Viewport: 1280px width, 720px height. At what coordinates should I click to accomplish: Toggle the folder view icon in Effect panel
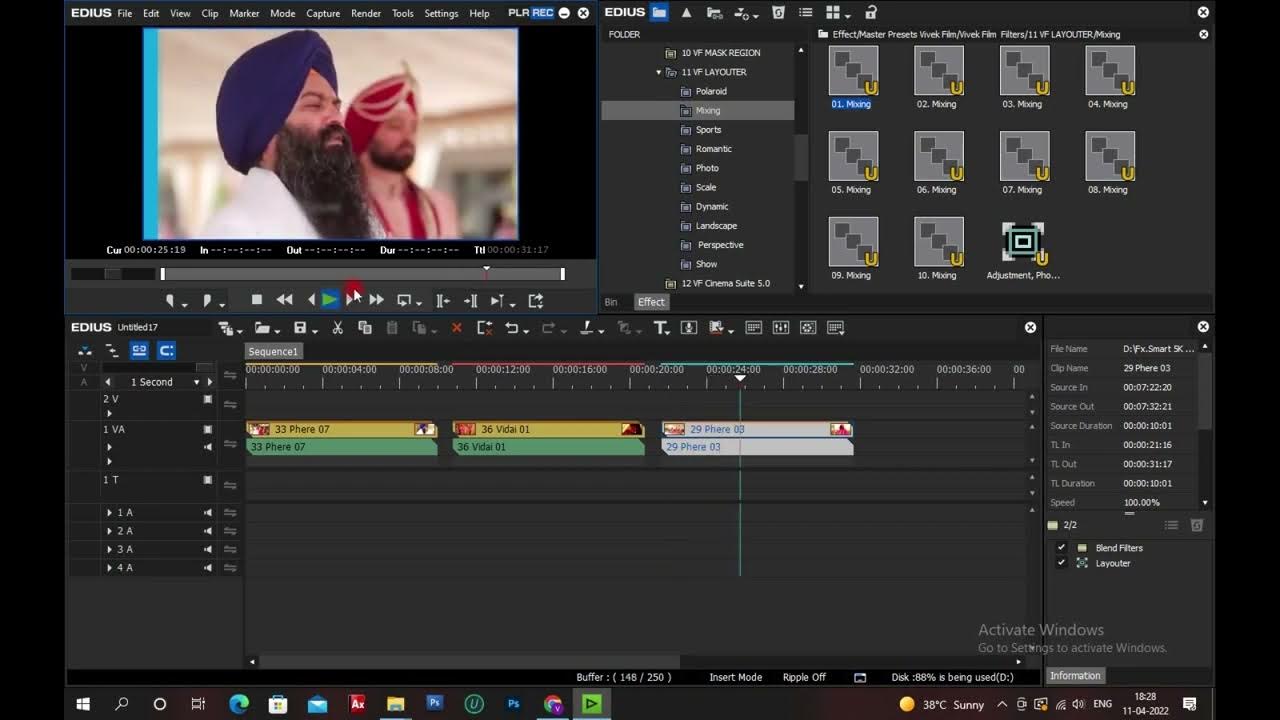click(x=659, y=13)
